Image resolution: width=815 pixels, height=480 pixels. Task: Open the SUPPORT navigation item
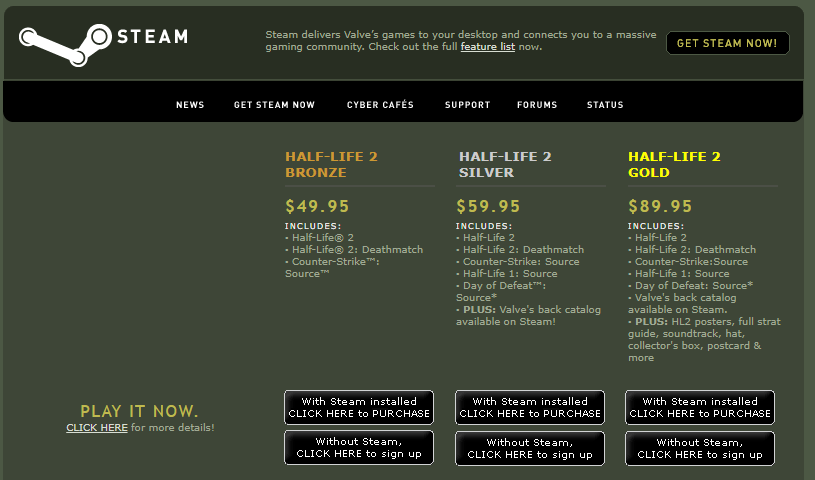click(467, 105)
